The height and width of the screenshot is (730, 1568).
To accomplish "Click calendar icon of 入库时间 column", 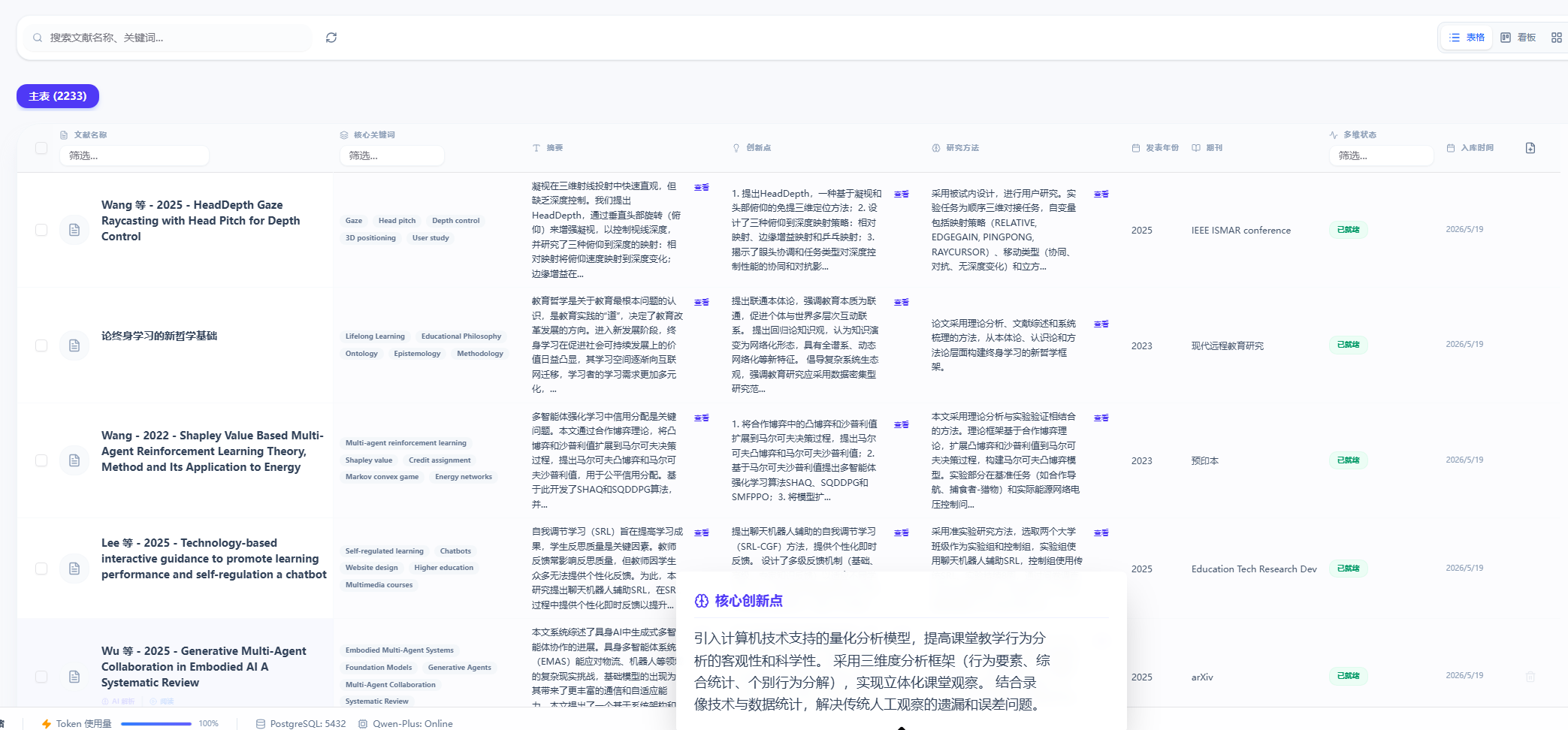I will pyautogui.click(x=1451, y=148).
